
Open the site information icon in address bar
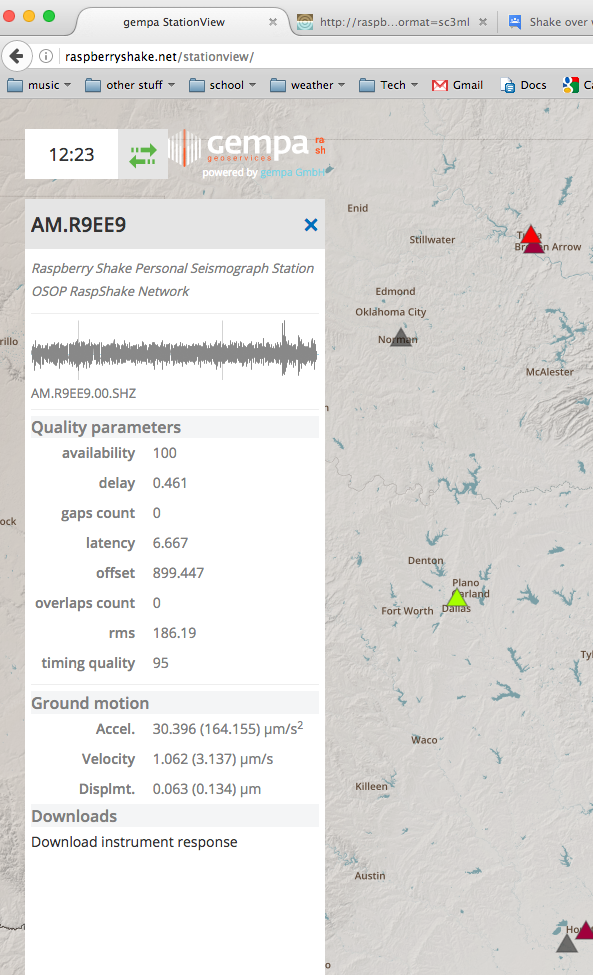point(46,57)
